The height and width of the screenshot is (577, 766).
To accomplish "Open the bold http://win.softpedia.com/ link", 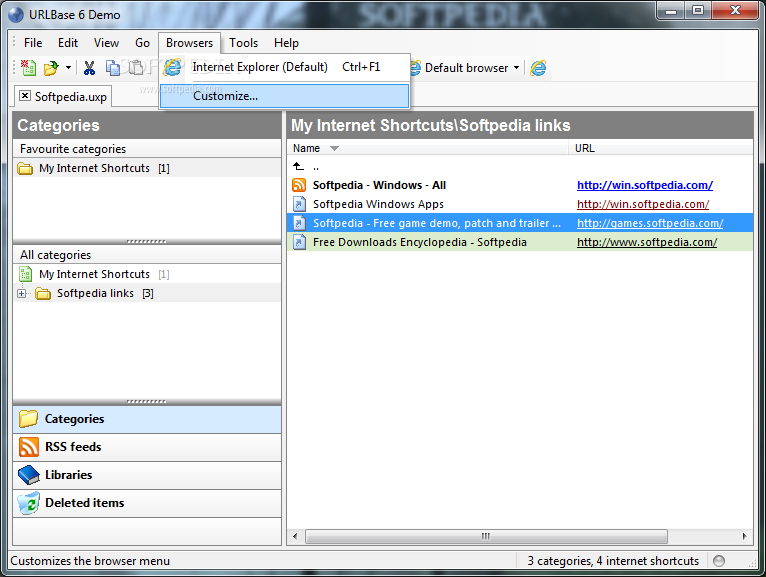I will point(645,185).
